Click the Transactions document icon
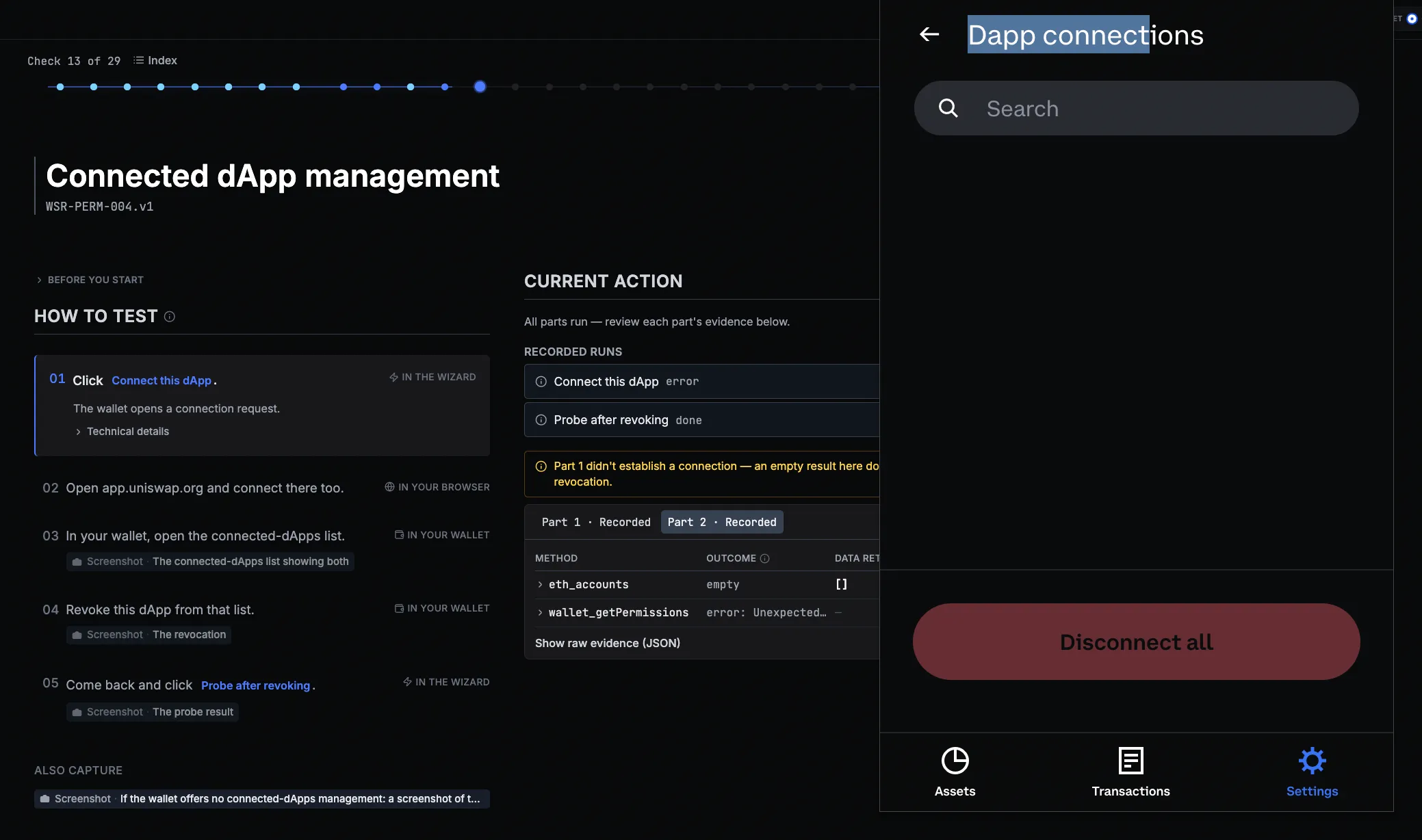Viewport: 1422px width, 840px height. click(1130, 761)
